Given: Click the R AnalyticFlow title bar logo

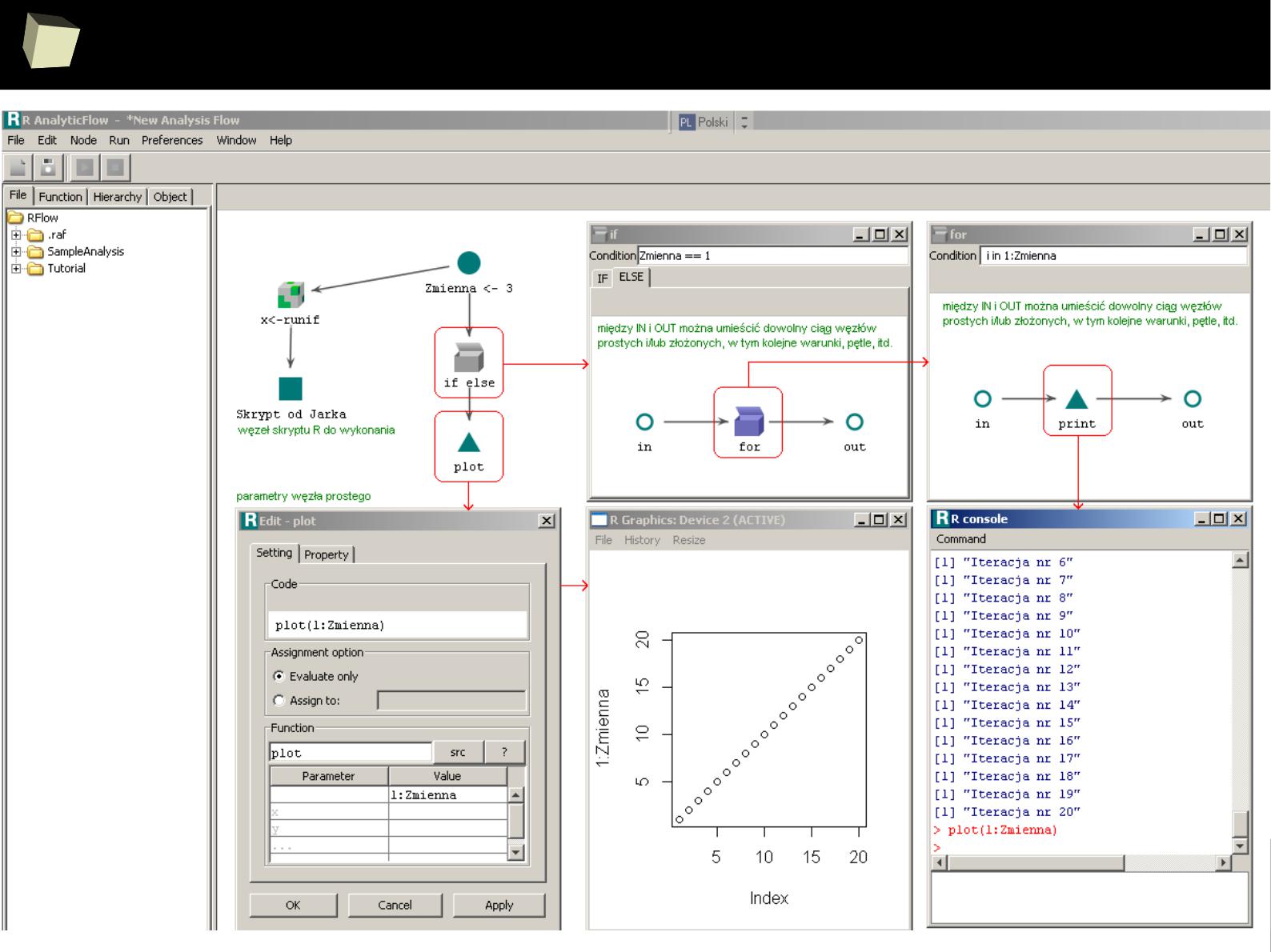Looking at the screenshot, I should coord(14,119).
